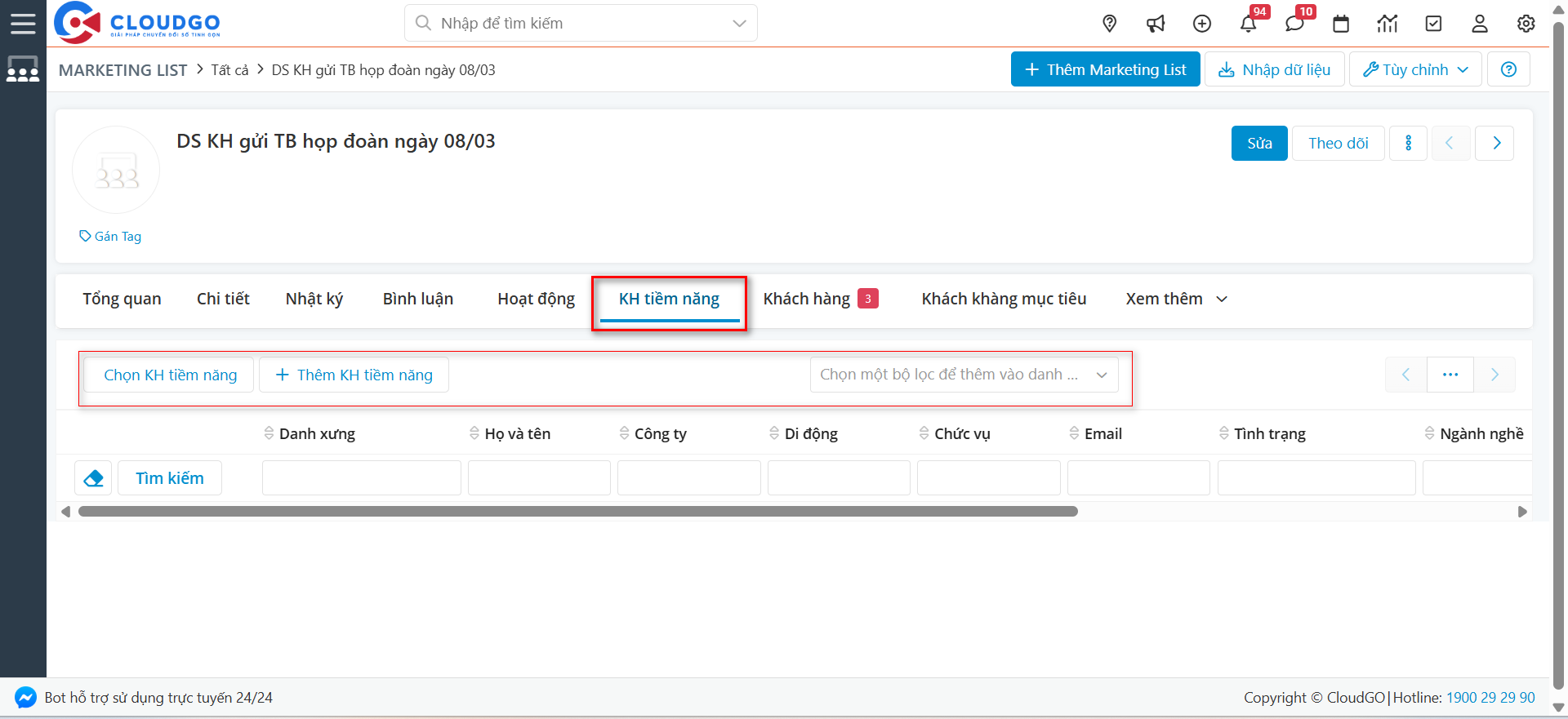
Task: Open the notifications bell
Action: 1248,24
